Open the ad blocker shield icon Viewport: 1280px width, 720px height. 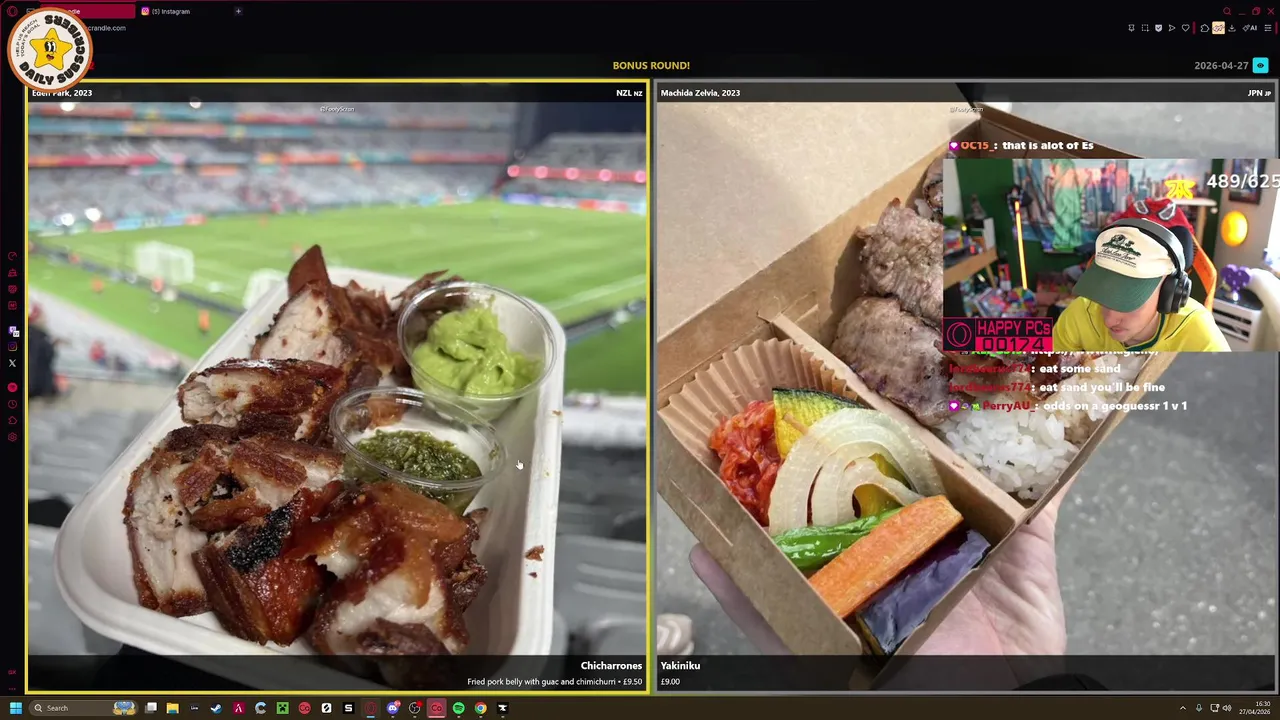(1158, 28)
